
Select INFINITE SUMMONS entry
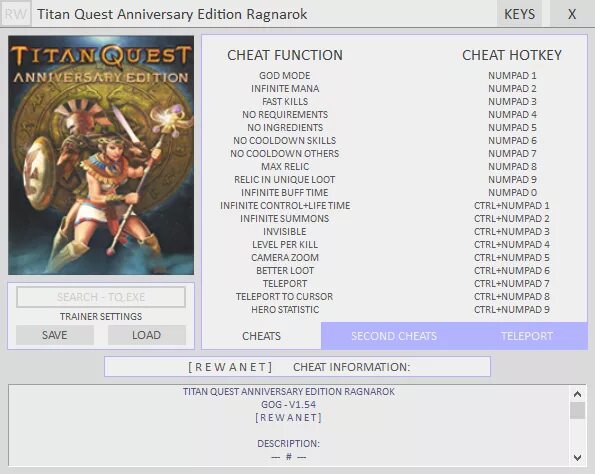[x=285, y=218]
